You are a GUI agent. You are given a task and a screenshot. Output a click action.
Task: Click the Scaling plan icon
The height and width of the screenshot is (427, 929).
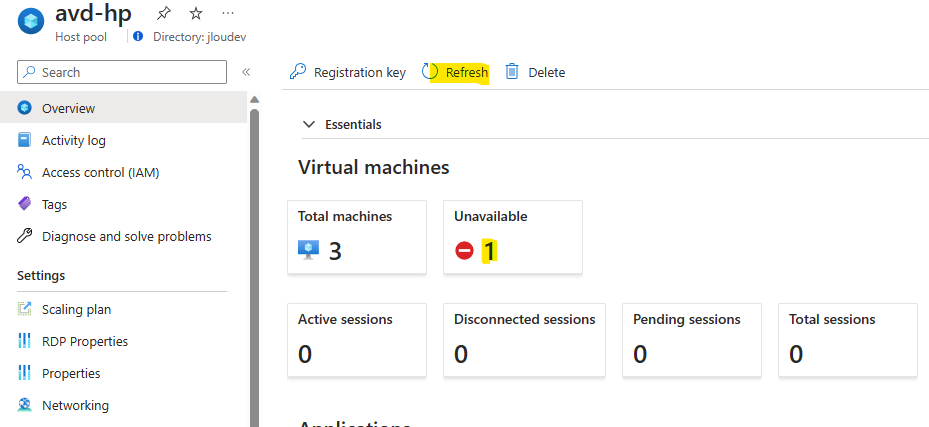[24, 309]
